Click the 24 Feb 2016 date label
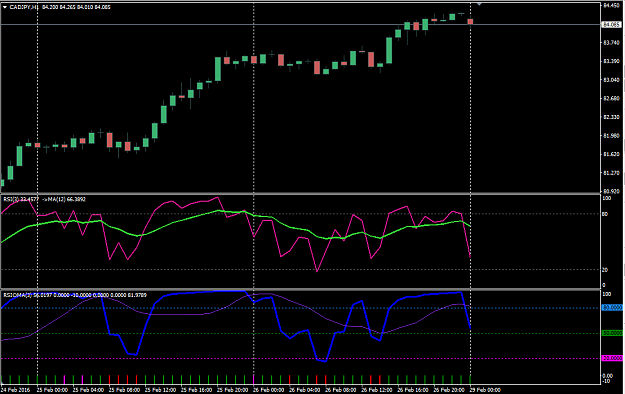The image size is (625, 394). point(15,390)
